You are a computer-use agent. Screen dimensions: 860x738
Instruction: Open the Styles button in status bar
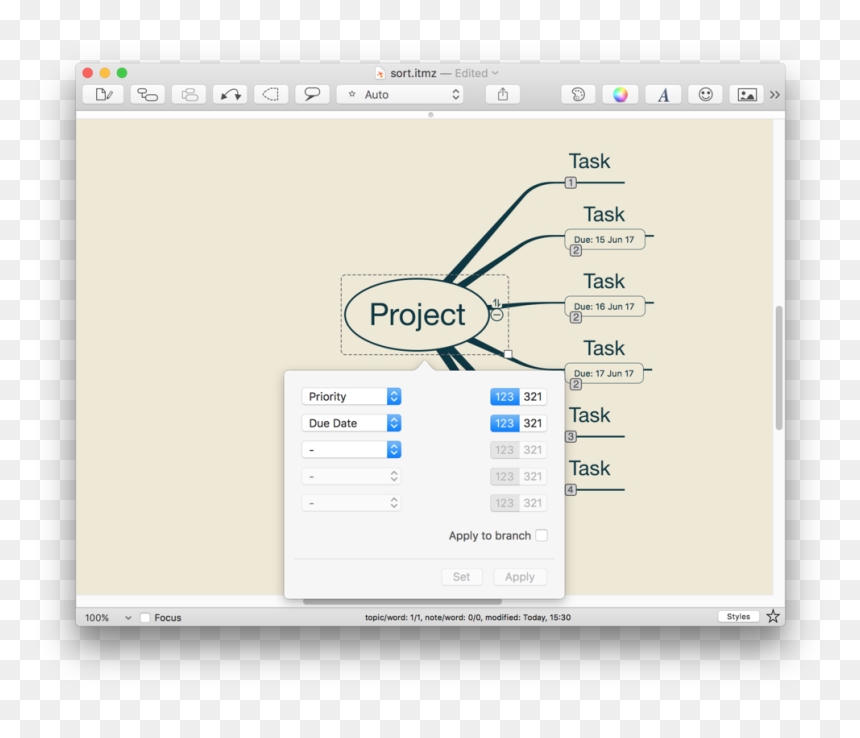click(738, 617)
